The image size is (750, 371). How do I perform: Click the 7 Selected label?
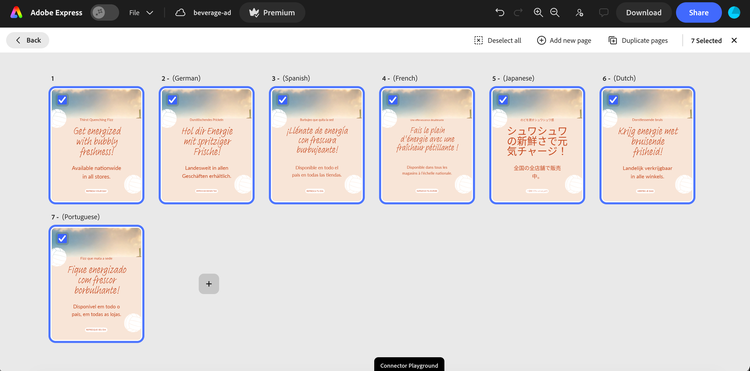706,41
